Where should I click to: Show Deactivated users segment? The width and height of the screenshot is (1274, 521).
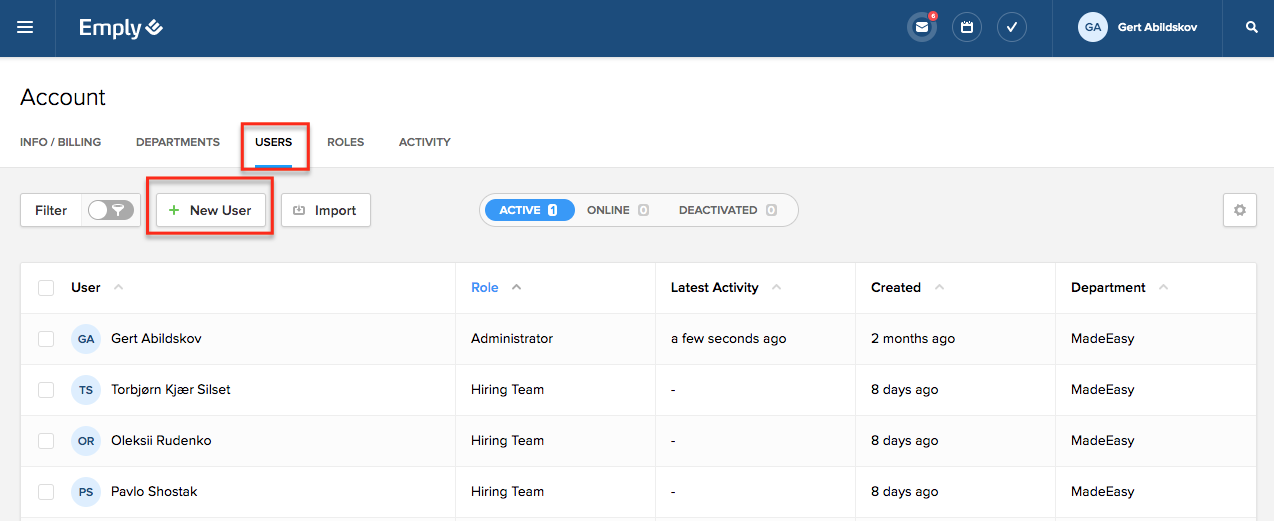(x=727, y=210)
